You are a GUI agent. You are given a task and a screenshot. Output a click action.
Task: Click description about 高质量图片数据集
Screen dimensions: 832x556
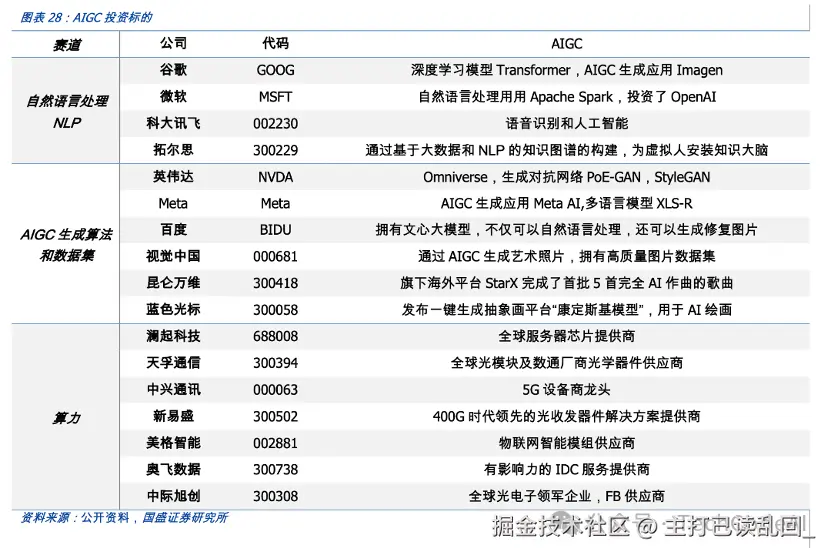point(567,256)
